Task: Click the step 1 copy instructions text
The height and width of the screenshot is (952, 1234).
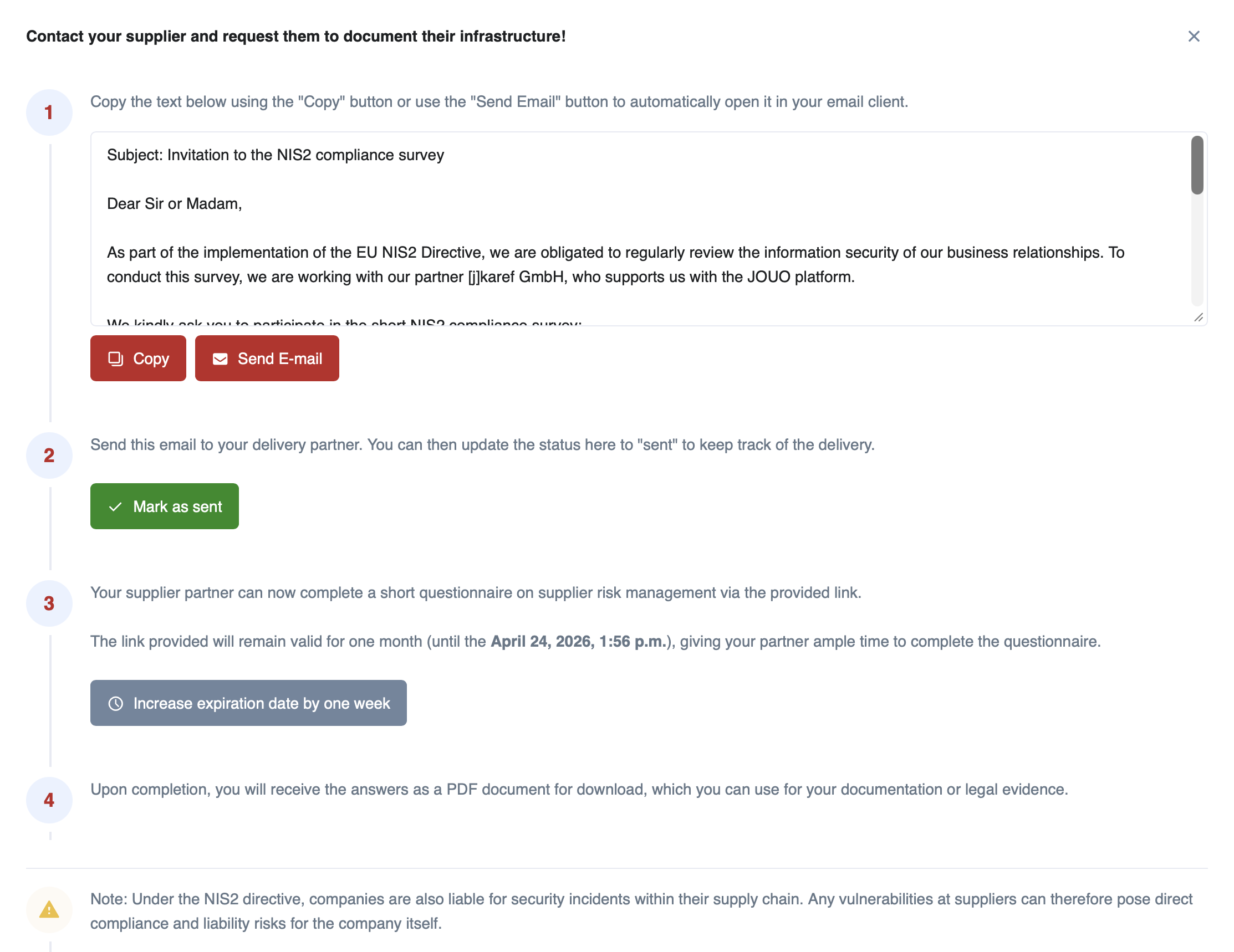Action: point(499,102)
